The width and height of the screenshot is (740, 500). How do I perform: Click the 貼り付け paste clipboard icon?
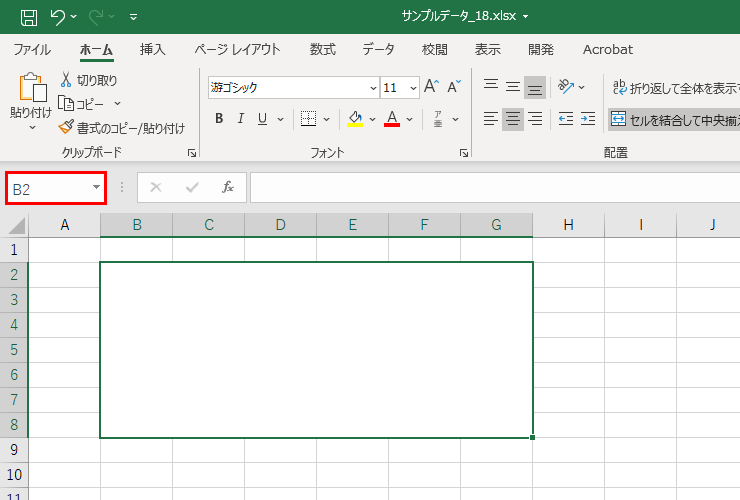(x=32, y=87)
